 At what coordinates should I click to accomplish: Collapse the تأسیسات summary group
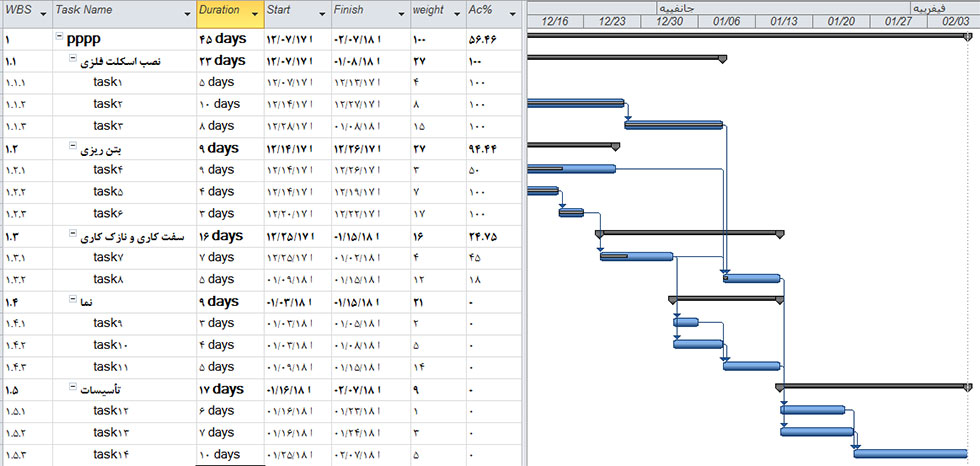click(72, 388)
